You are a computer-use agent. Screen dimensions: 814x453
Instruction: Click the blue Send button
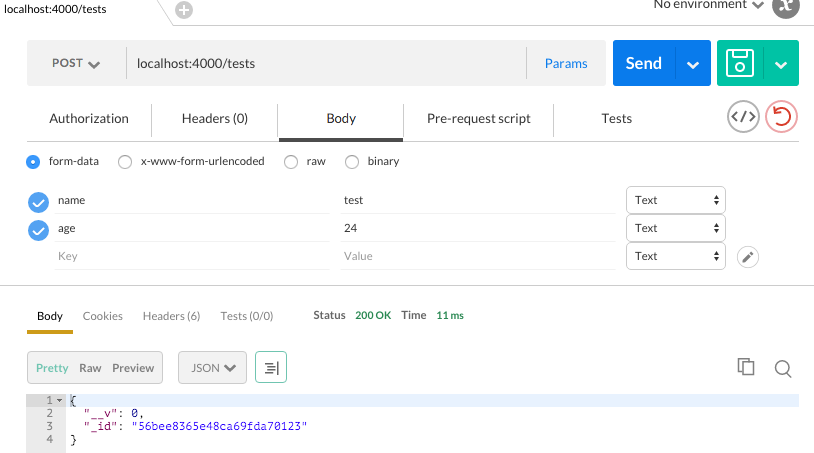tap(644, 63)
